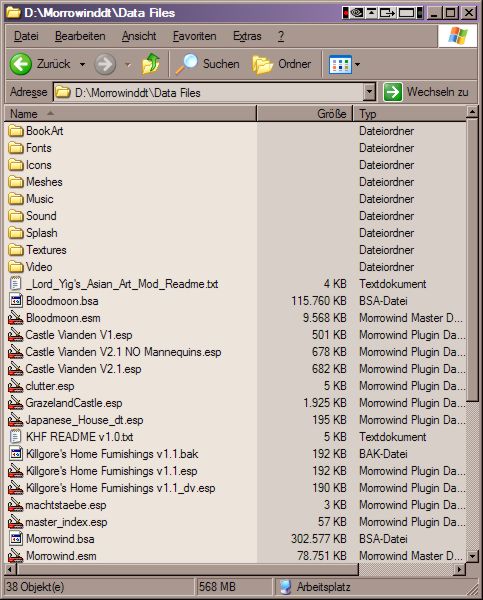Click the move-to-display arrow title bar button
483x600 pixels.
387,13
